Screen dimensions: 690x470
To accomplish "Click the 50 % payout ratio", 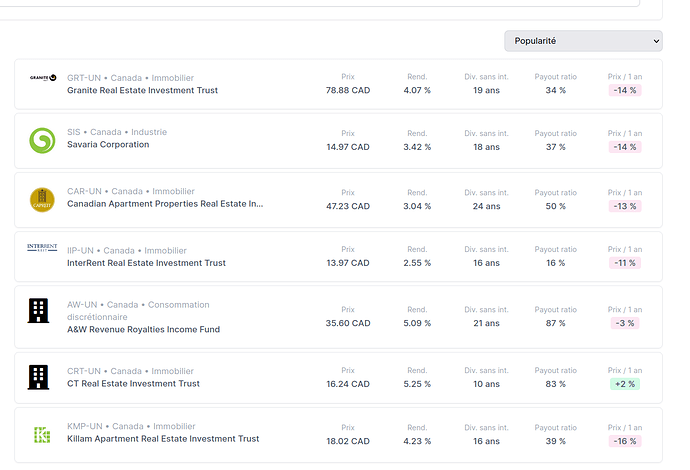I will [556, 206].
